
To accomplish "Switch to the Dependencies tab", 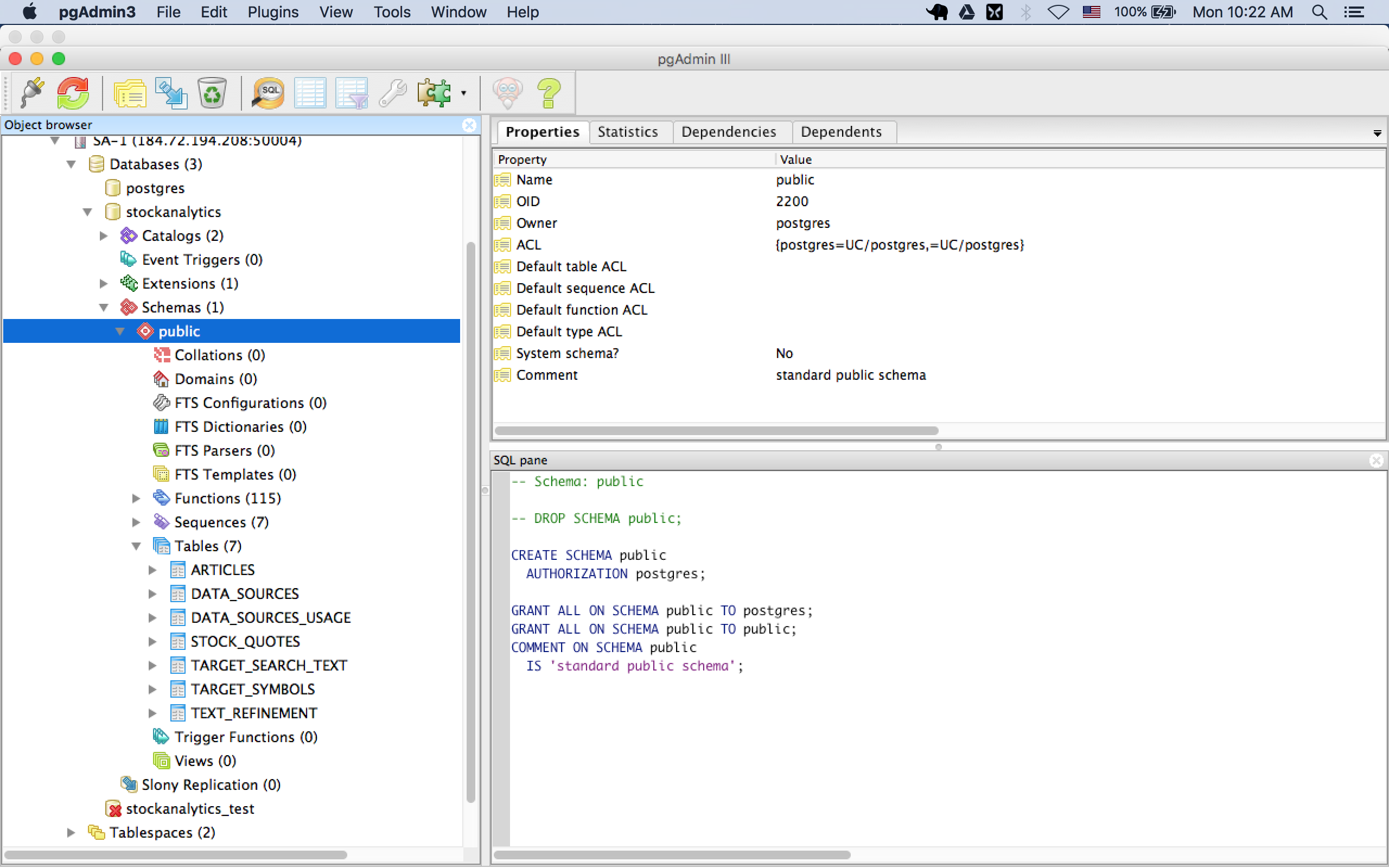I will coord(728,131).
